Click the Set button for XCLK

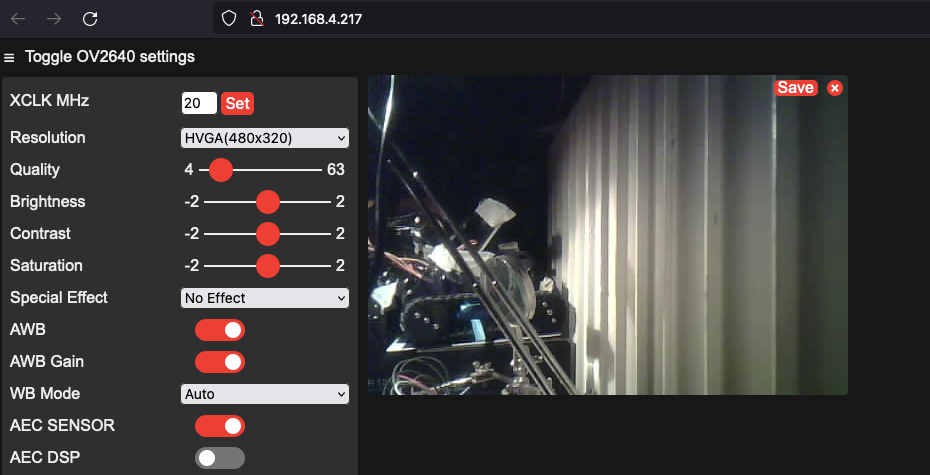point(237,103)
